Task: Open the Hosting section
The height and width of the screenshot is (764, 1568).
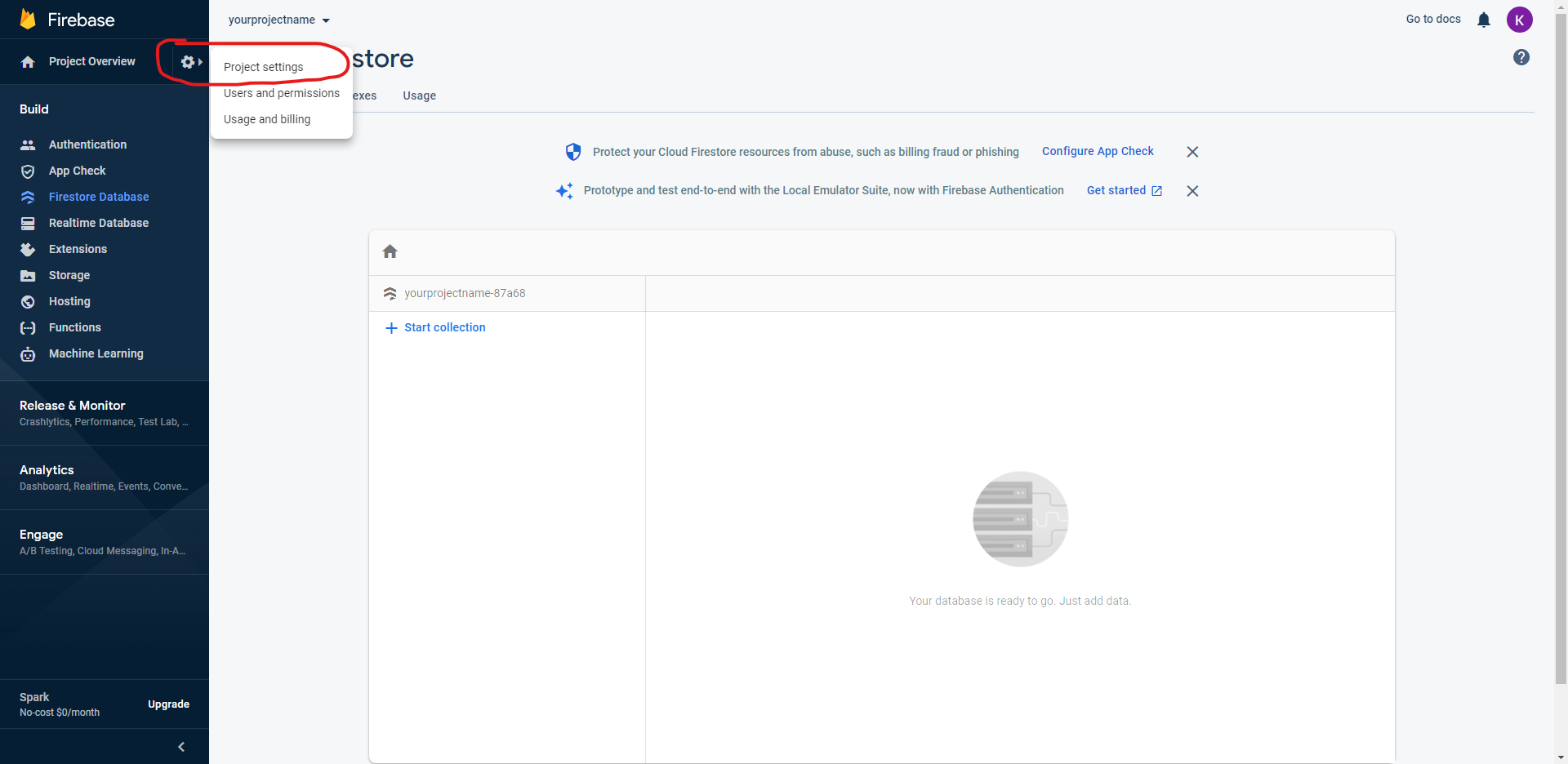Action: [69, 301]
